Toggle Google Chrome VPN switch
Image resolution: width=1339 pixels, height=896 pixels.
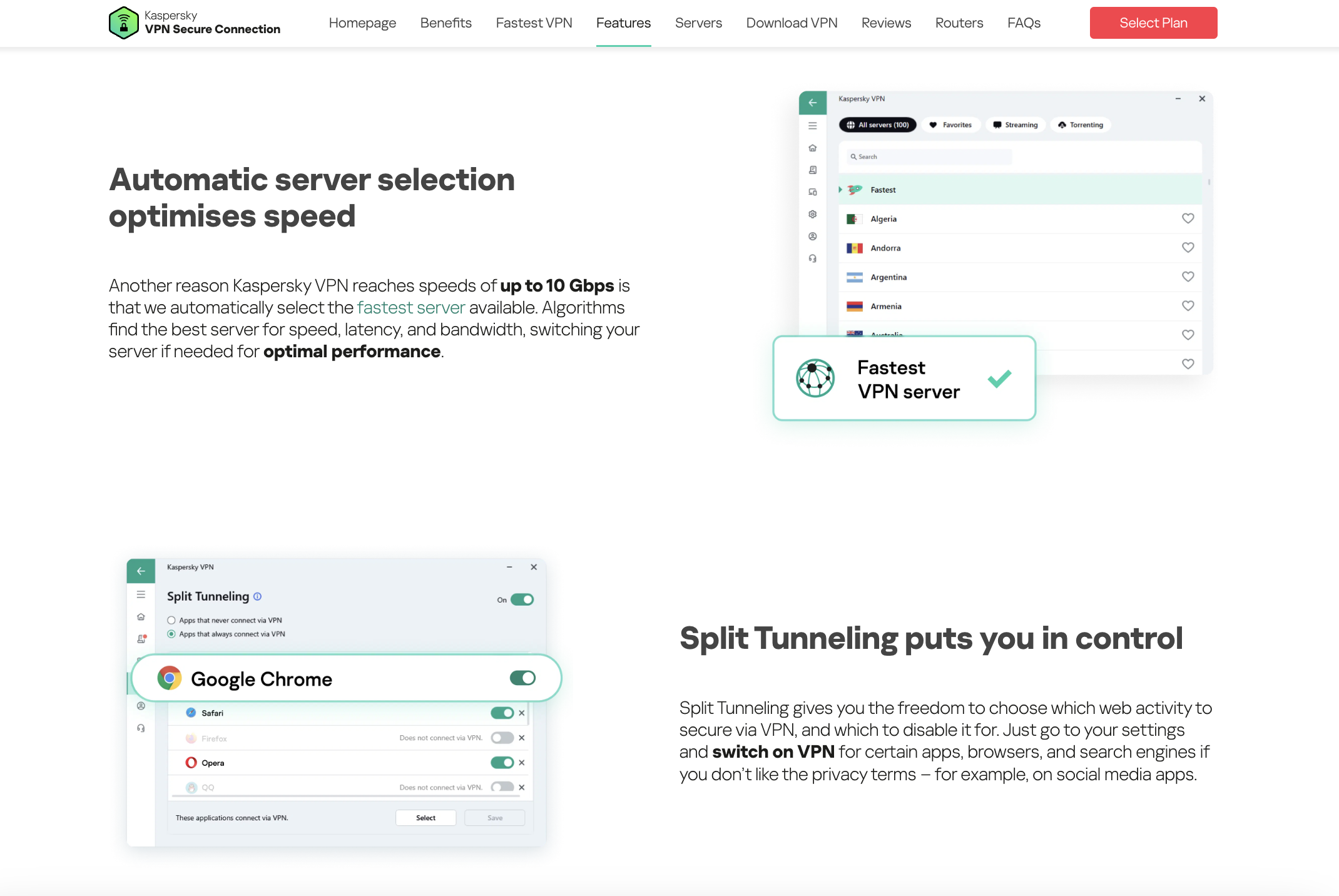[x=522, y=678]
